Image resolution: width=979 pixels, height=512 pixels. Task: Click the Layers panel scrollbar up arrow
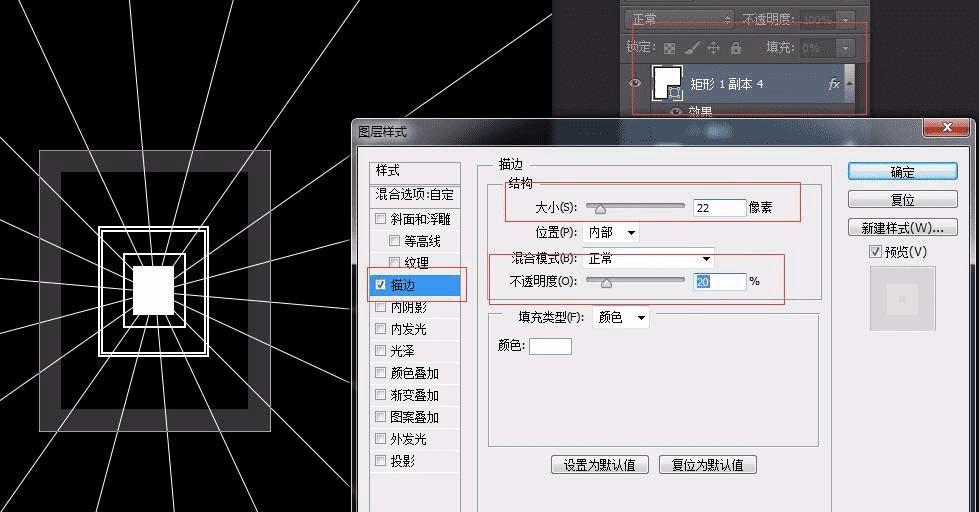tap(849, 83)
